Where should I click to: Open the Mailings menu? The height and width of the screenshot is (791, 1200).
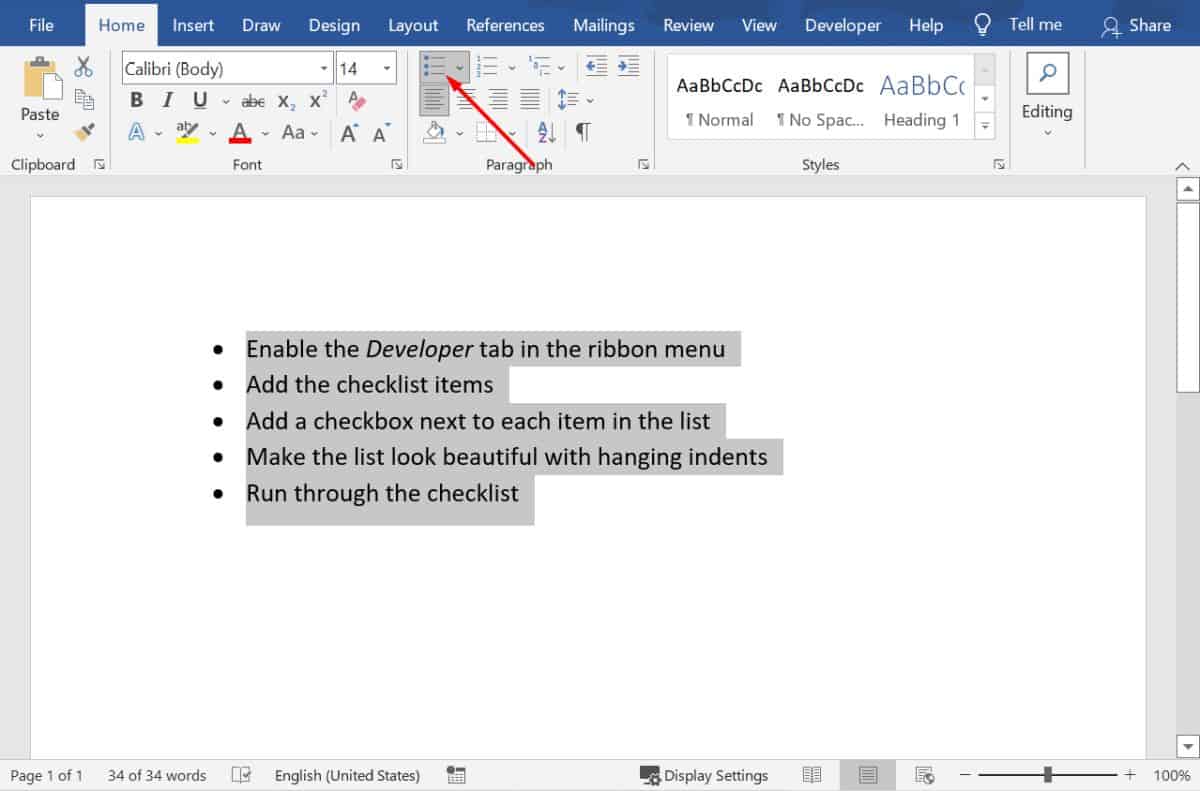[604, 24]
